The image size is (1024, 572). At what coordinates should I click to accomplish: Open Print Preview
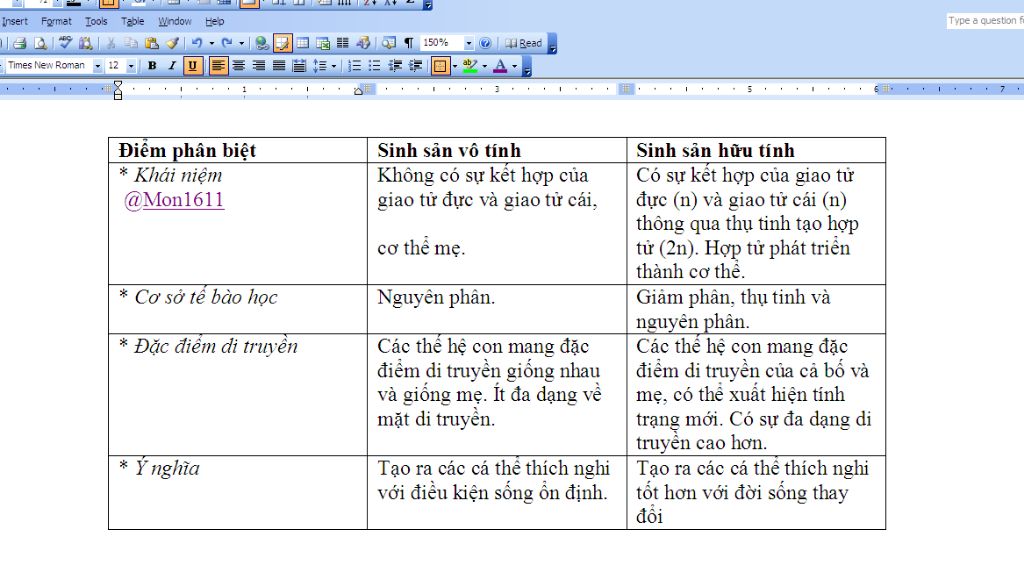pos(40,43)
